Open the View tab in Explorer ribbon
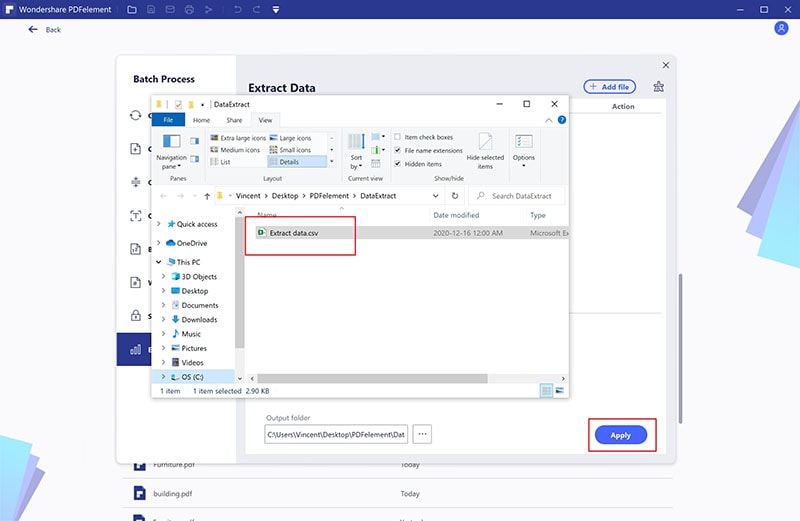Image resolution: width=800 pixels, height=521 pixels. click(265, 120)
